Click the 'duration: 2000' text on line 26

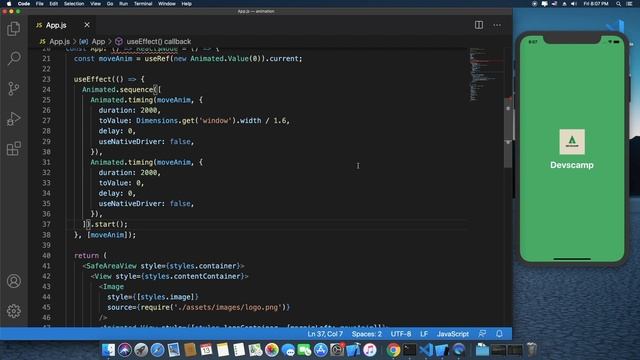128,110
